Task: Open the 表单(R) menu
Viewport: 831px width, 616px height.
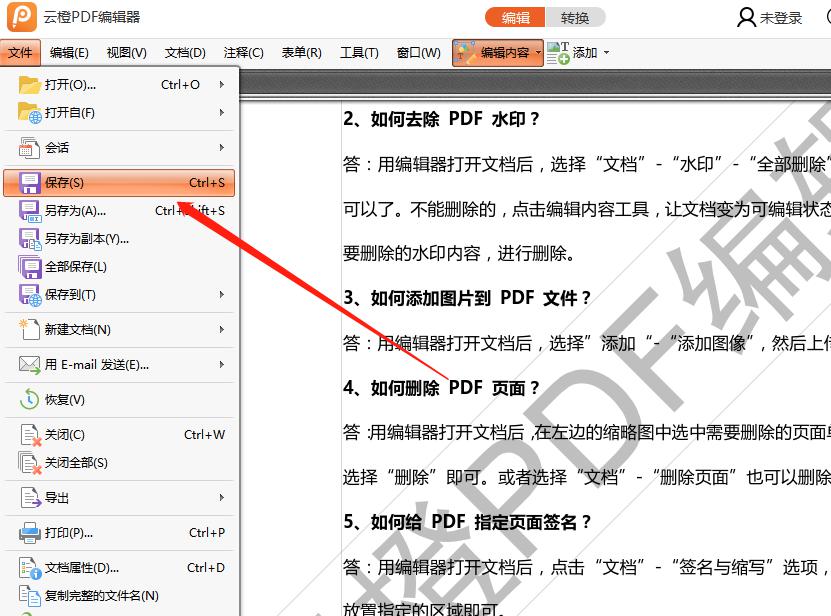Action: [302, 52]
